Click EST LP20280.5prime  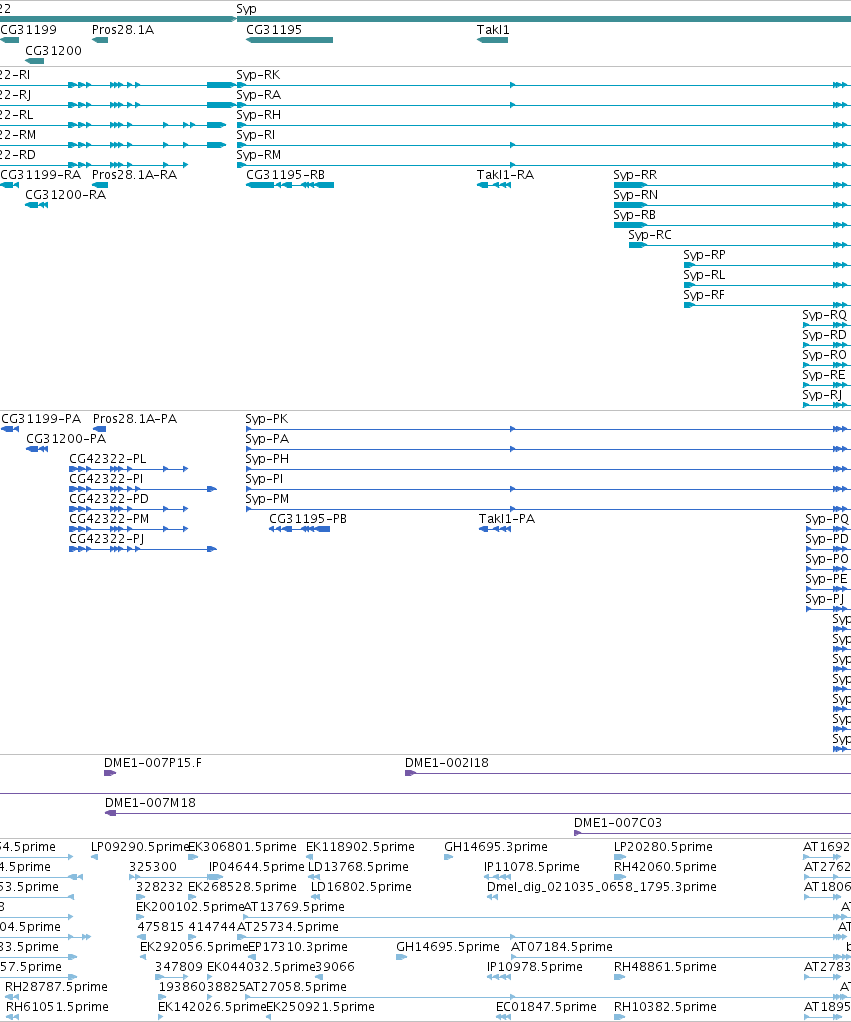pyautogui.click(x=663, y=847)
